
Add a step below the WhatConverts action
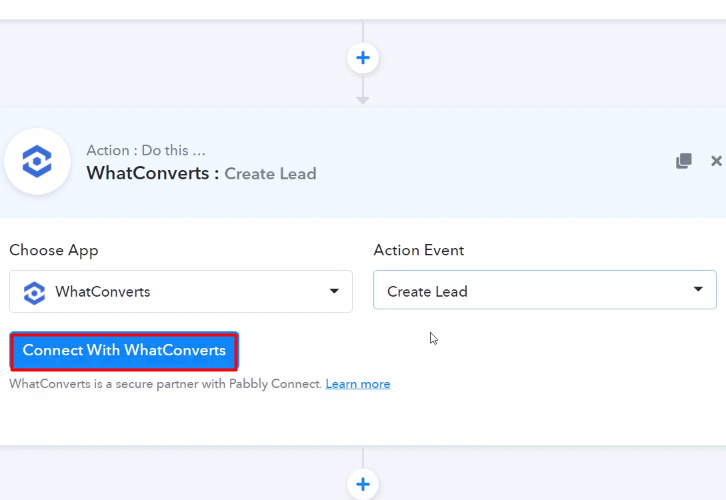click(363, 484)
